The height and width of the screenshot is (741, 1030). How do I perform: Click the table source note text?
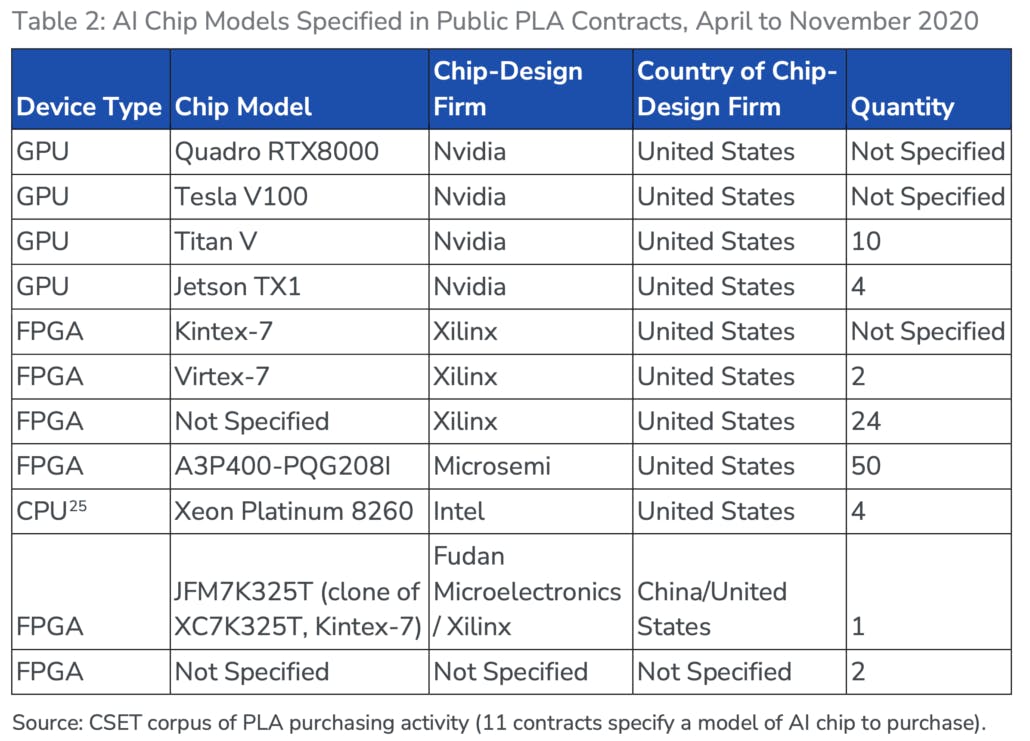498,722
